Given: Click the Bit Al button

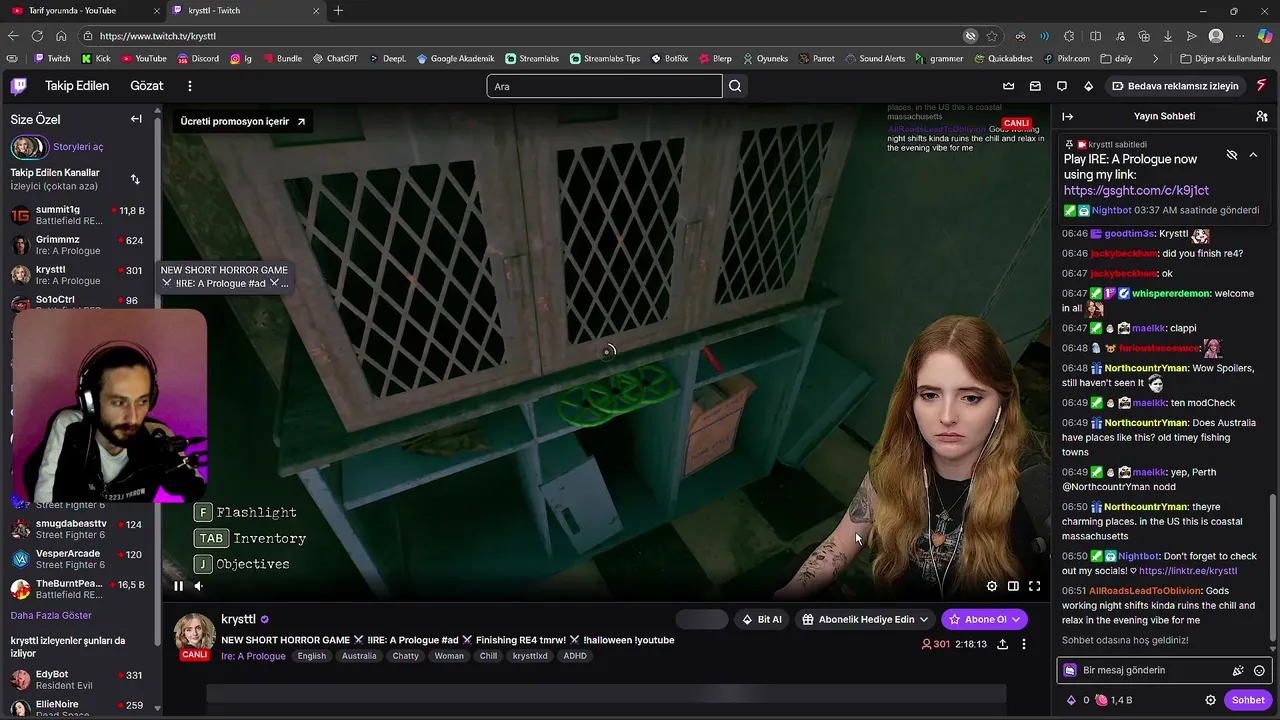Looking at the screenshot, I should coord(761,619).
